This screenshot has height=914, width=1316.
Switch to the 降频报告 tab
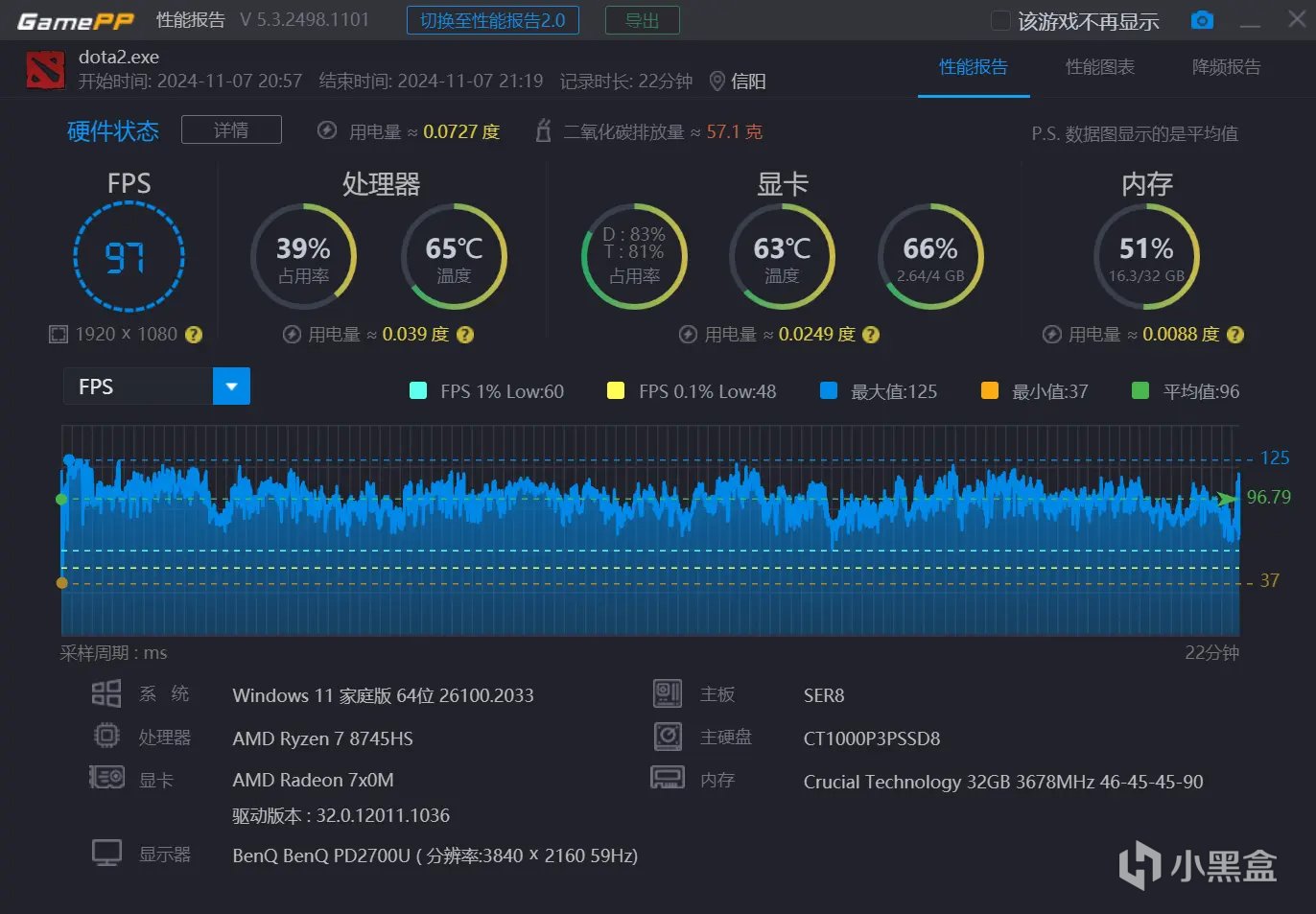[x=1226, y=67]
